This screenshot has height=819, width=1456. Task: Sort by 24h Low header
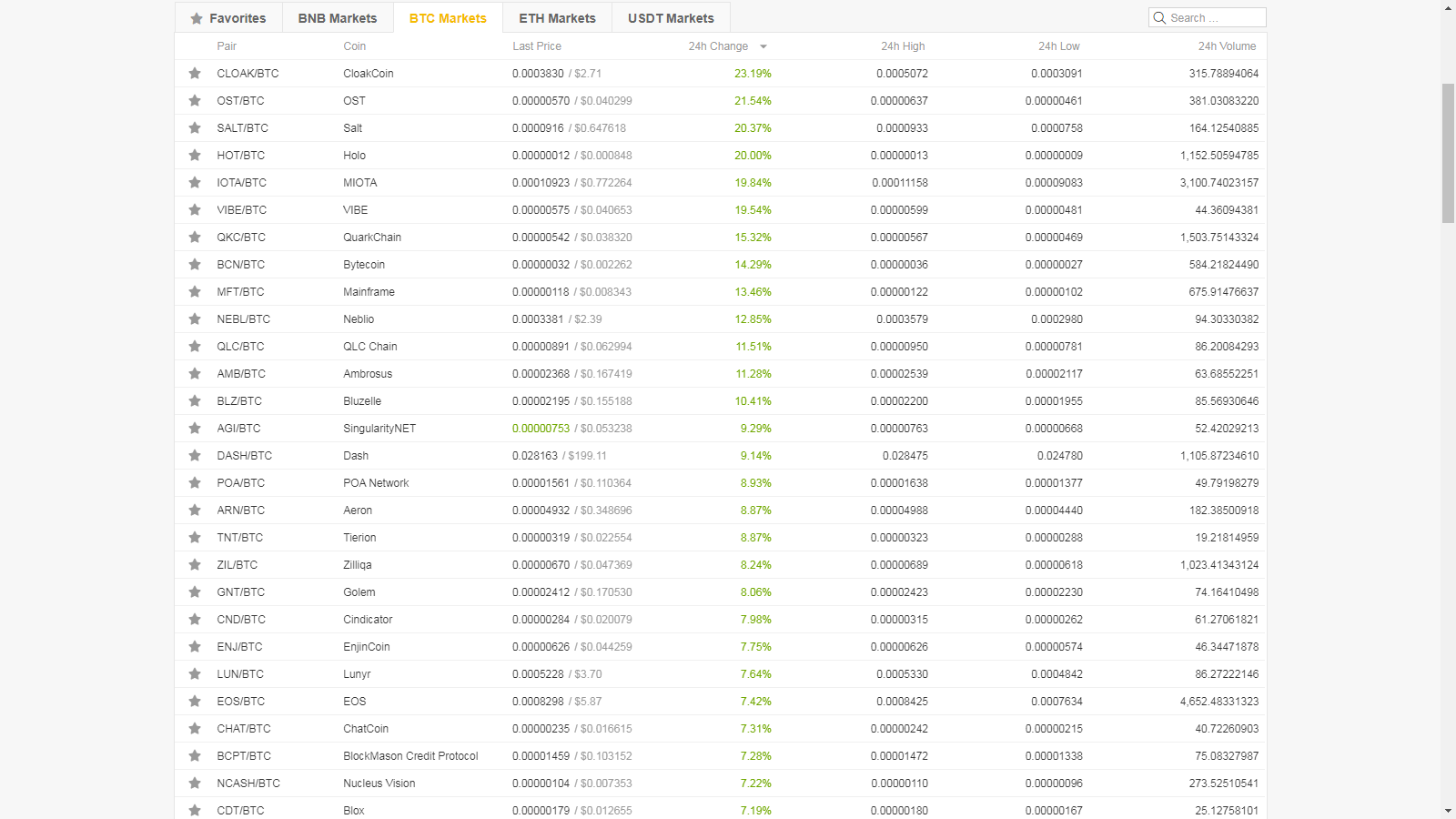tap(1059, 46)
